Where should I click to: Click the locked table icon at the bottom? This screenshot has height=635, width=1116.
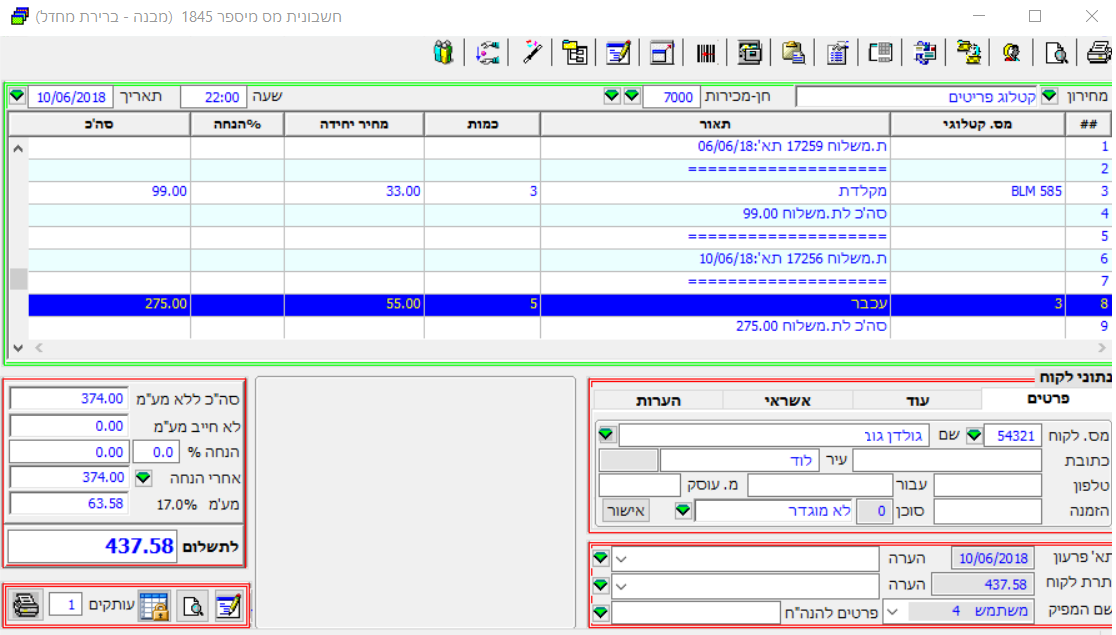[154, 606]
